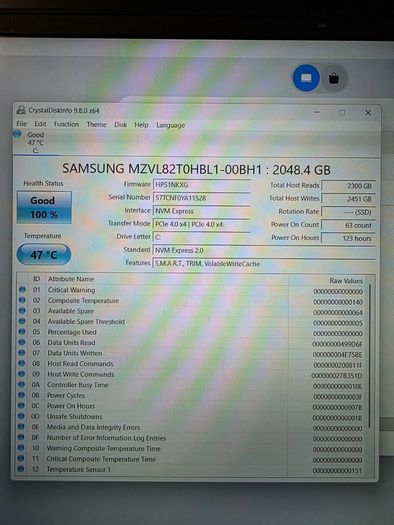Open the File menu
394x525 pixels.
point(22,124)
